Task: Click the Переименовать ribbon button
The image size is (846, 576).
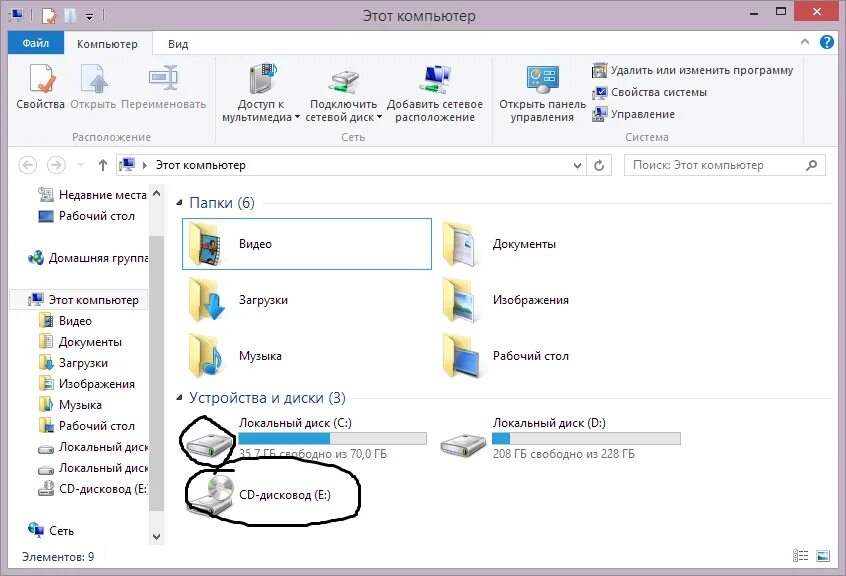Action: 163,87
